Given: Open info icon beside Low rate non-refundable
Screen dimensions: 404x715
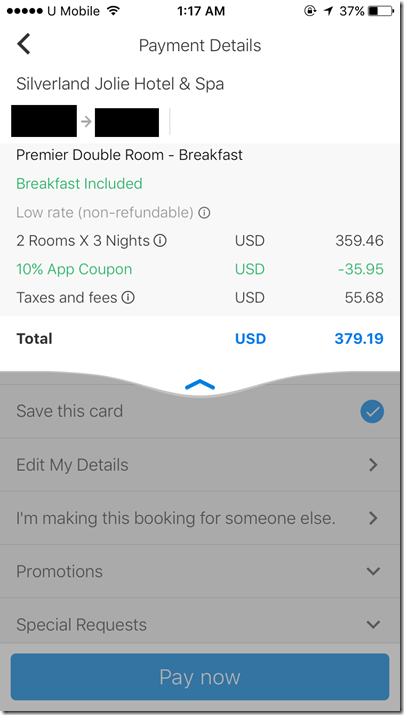Looking at the screenshot, I should (204, 212).
